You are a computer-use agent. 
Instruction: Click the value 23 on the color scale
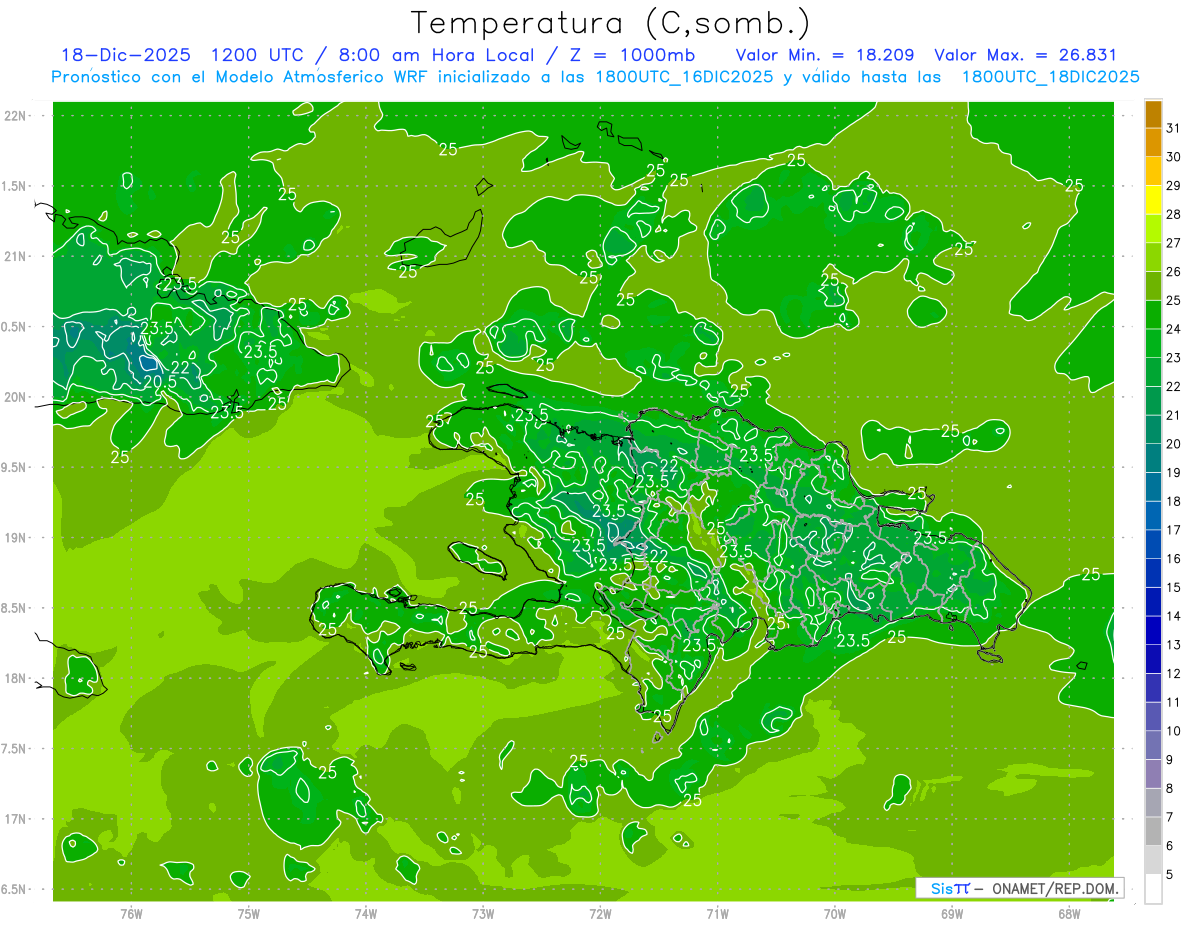pyautogui.click(x=1174, y=358)
